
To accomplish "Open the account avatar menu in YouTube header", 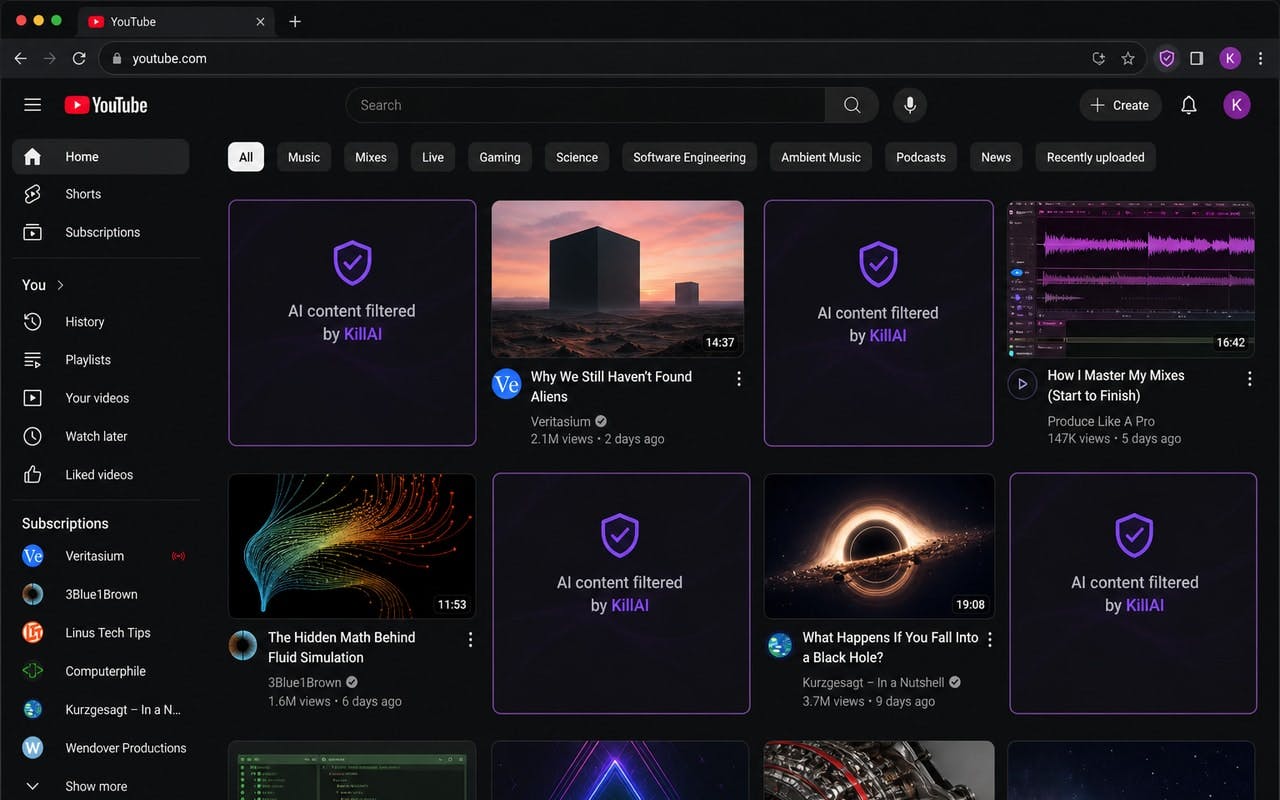I will tap(1237, 105).
